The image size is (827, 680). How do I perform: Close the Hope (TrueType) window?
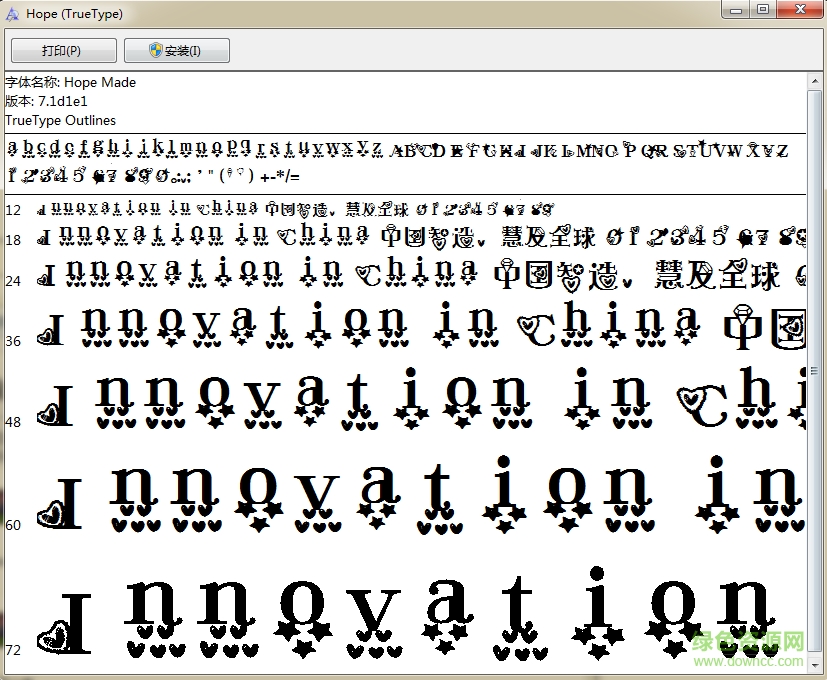click(800, 9)
